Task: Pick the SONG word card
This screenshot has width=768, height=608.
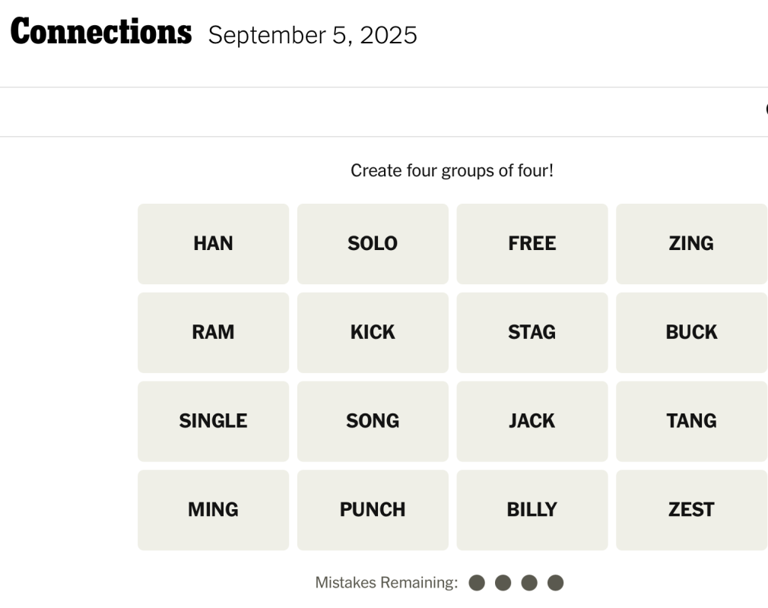Action: (372, 421)
